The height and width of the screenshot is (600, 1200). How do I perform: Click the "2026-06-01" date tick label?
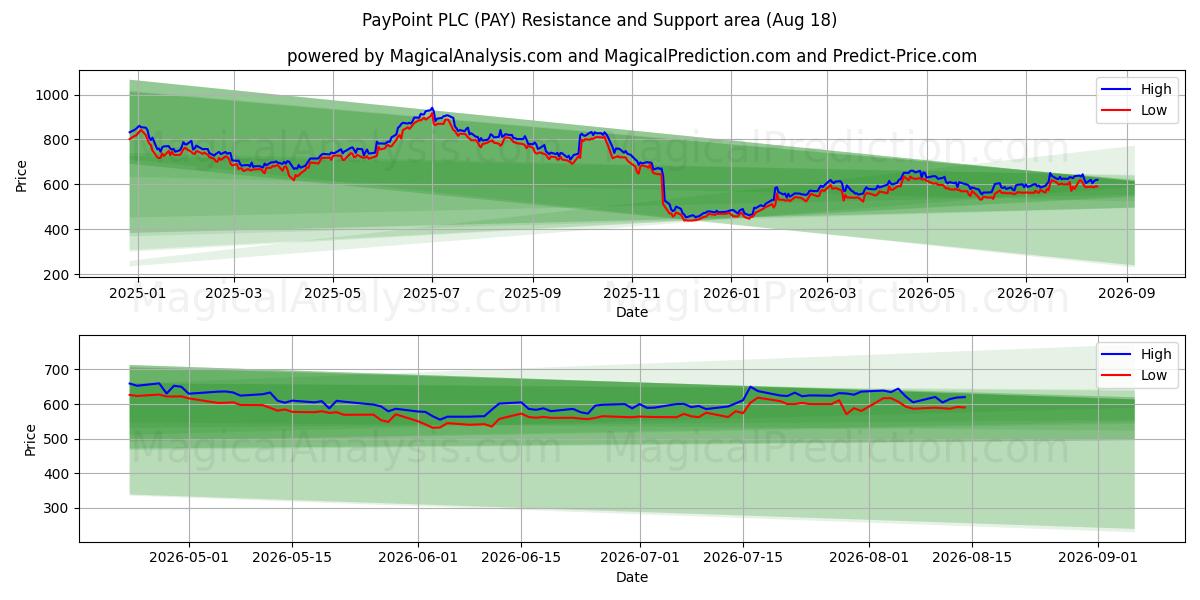[x=418, y=560]
